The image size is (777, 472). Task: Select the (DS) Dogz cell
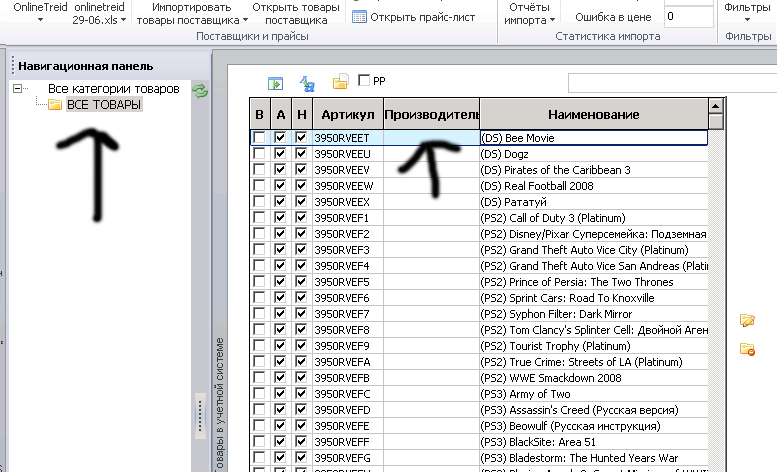click(594, 154)
